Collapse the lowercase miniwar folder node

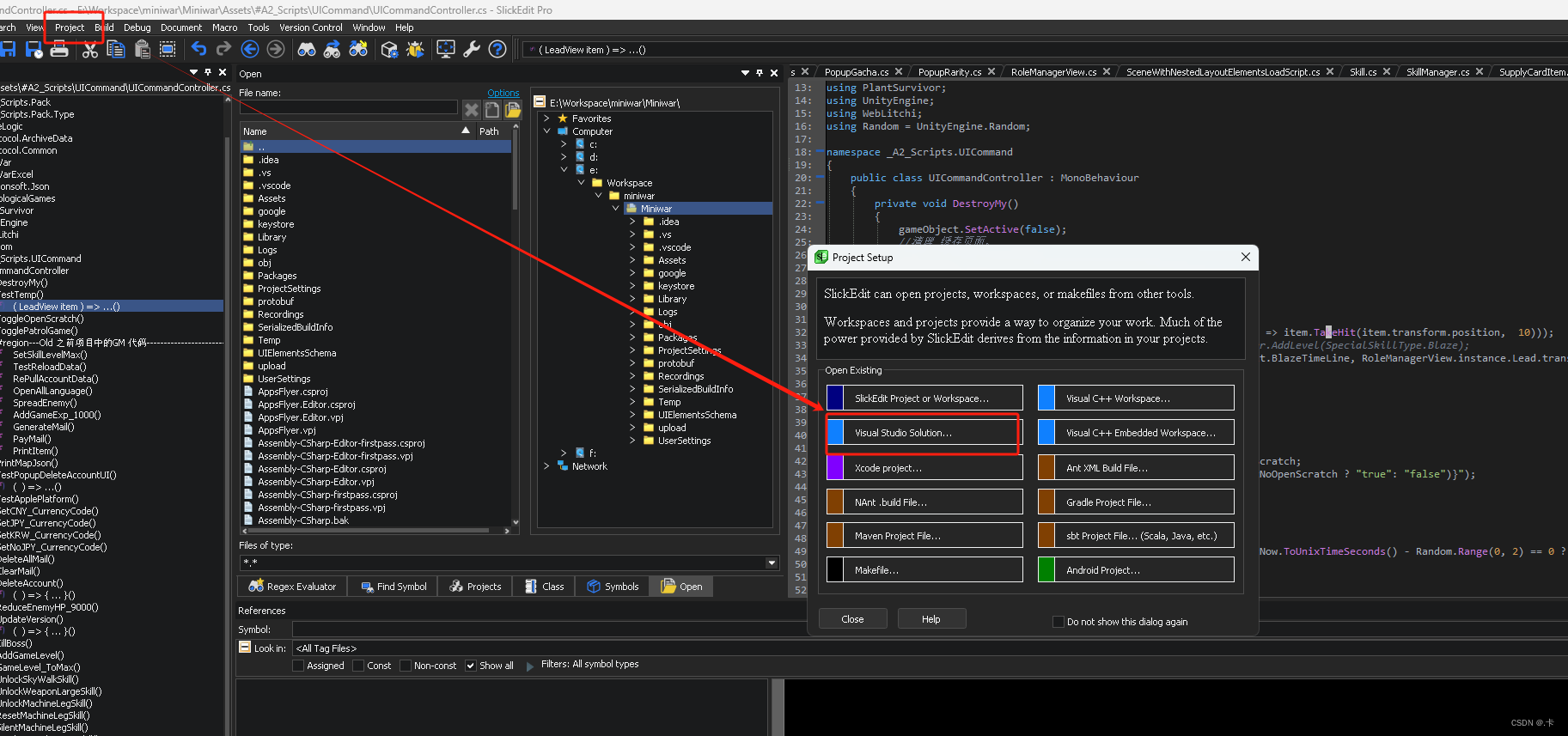(598, 196)
